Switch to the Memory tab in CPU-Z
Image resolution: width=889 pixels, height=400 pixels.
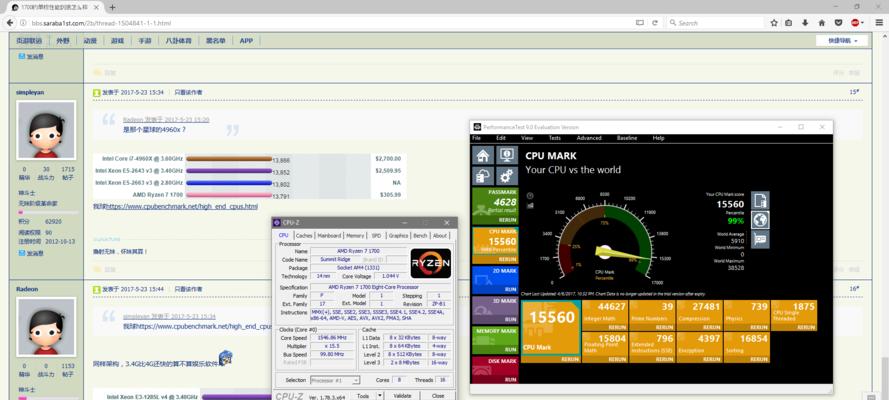[x=355, y=236]
